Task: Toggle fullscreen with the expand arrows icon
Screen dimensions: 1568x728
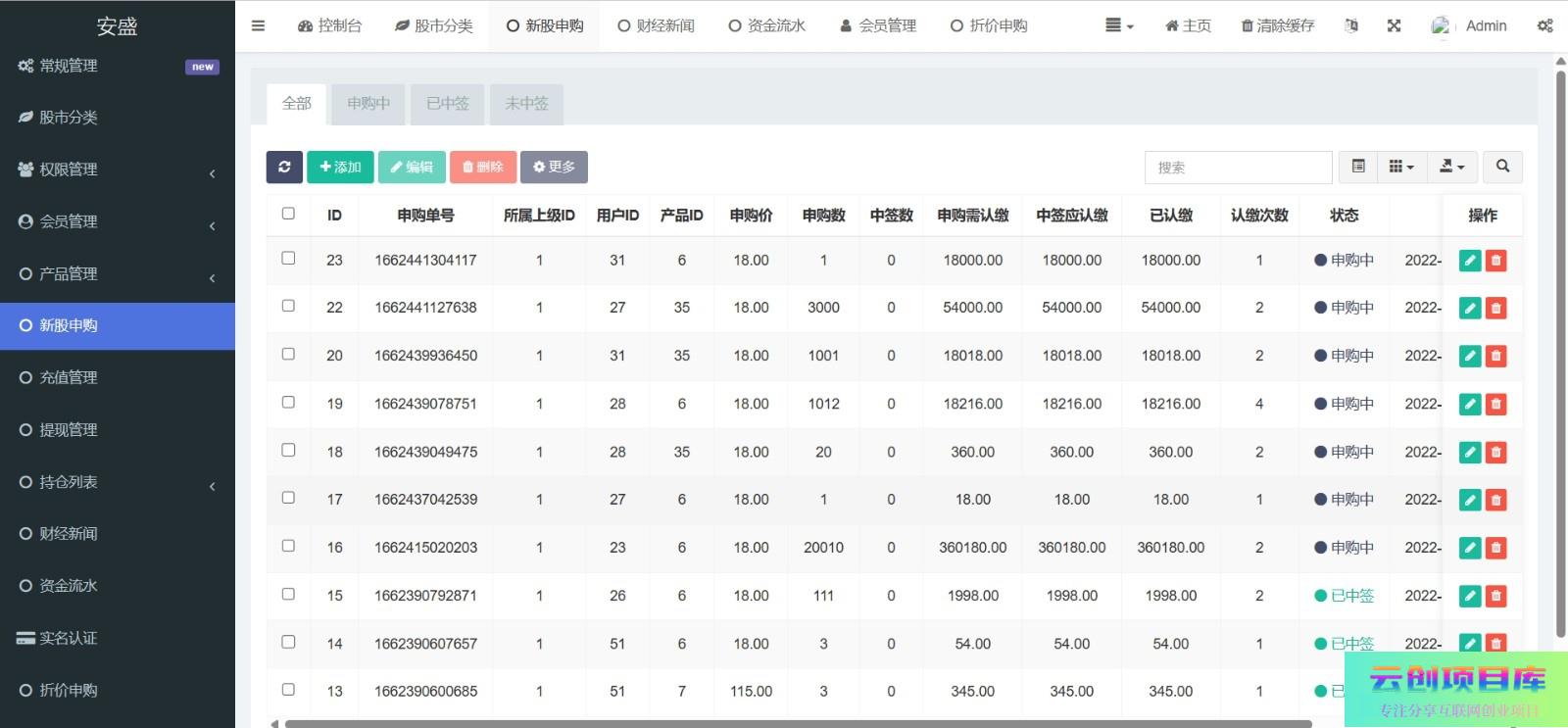Action: click(1394, 25)
